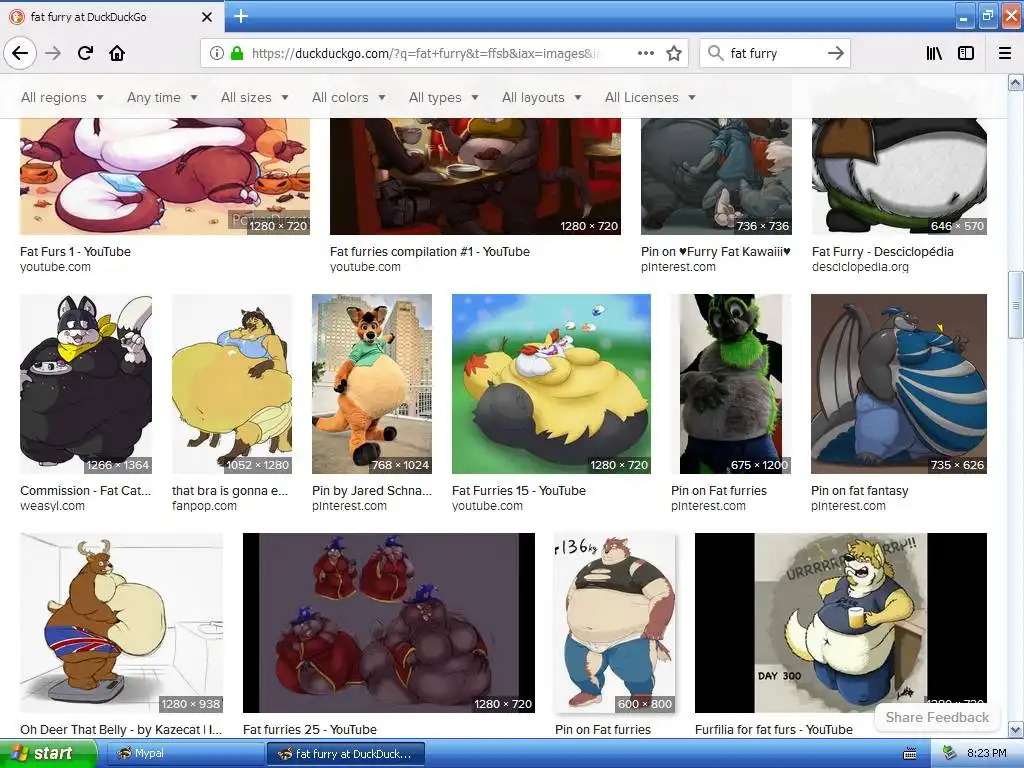Click the scrollbar down arrow
Screen dimensions: 1024x768
(1015, 729)
